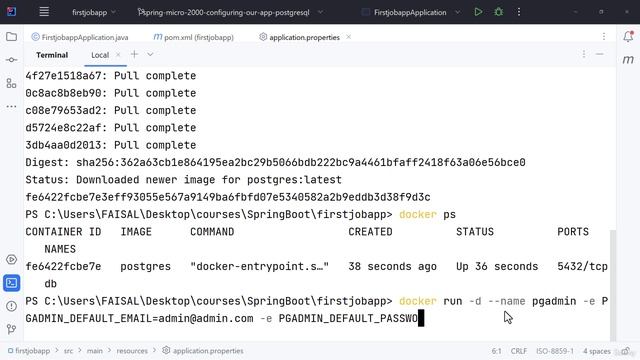Viewport: 640px width, 360px height.
Task: Expand terminal session type dropdown arrow
Action: [150, 54]
